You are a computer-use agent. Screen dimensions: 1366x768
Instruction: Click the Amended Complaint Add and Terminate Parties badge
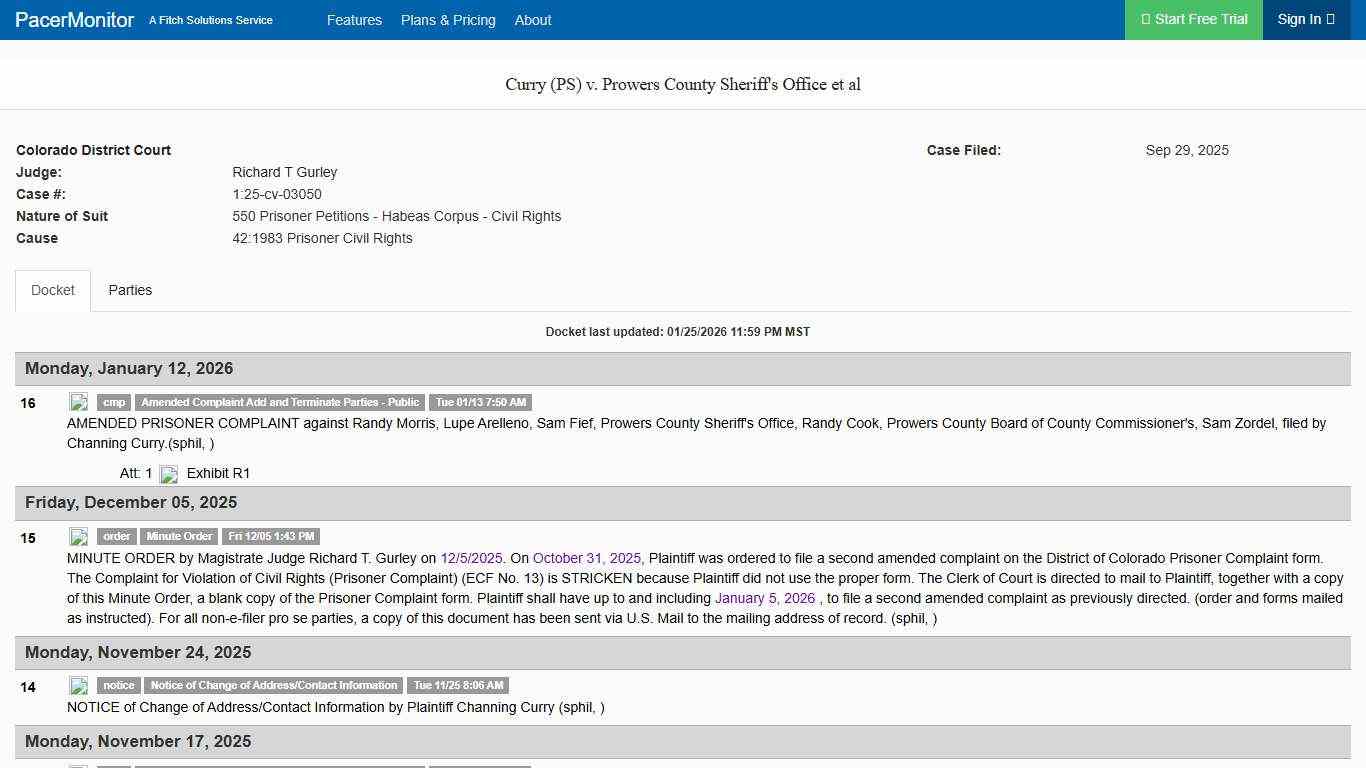280,402
